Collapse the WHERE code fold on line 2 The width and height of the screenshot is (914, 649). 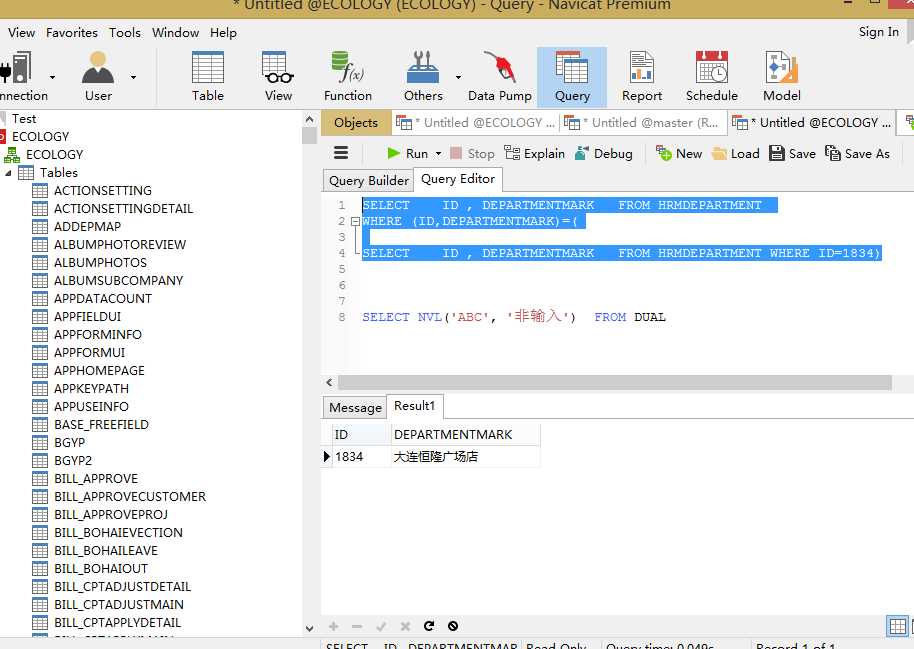click(x=355, y=222)
